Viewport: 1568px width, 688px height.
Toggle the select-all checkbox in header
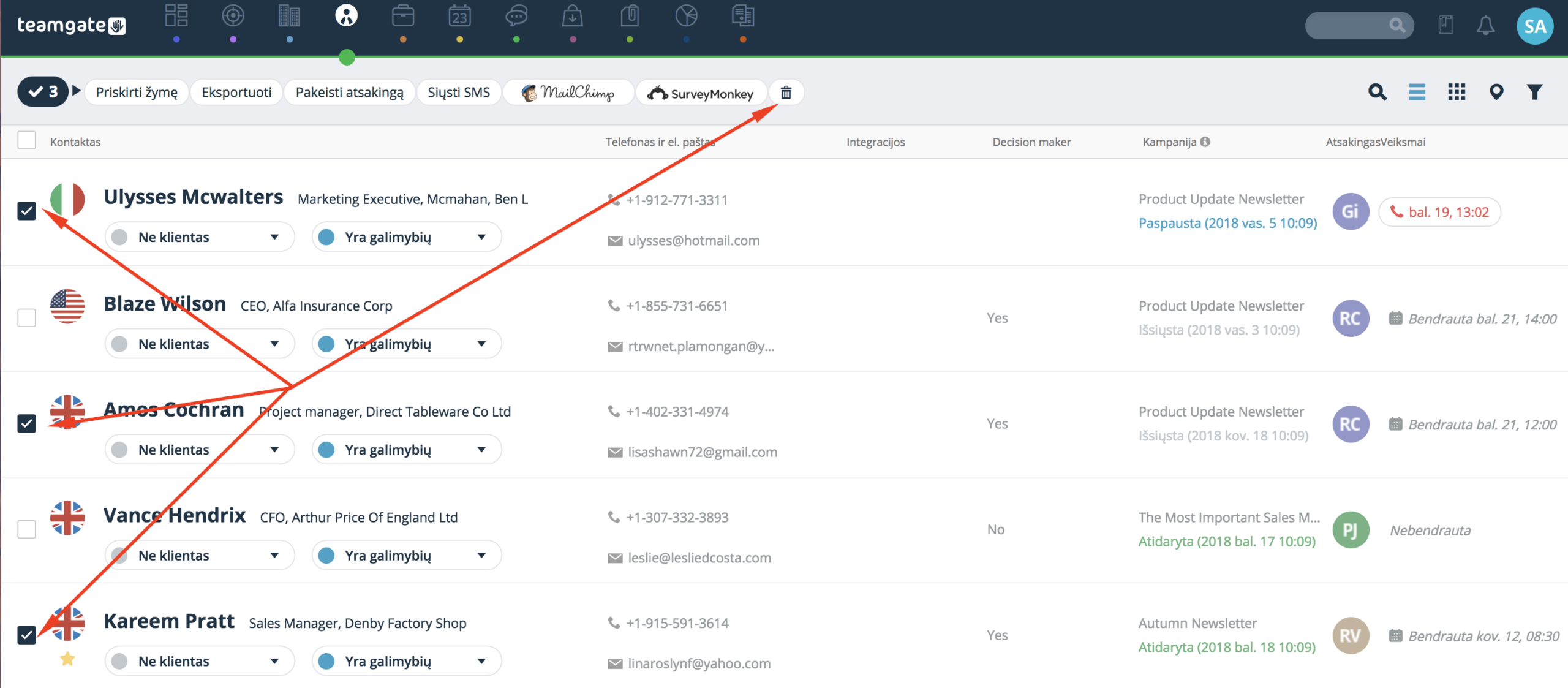[x=27, y=140]
